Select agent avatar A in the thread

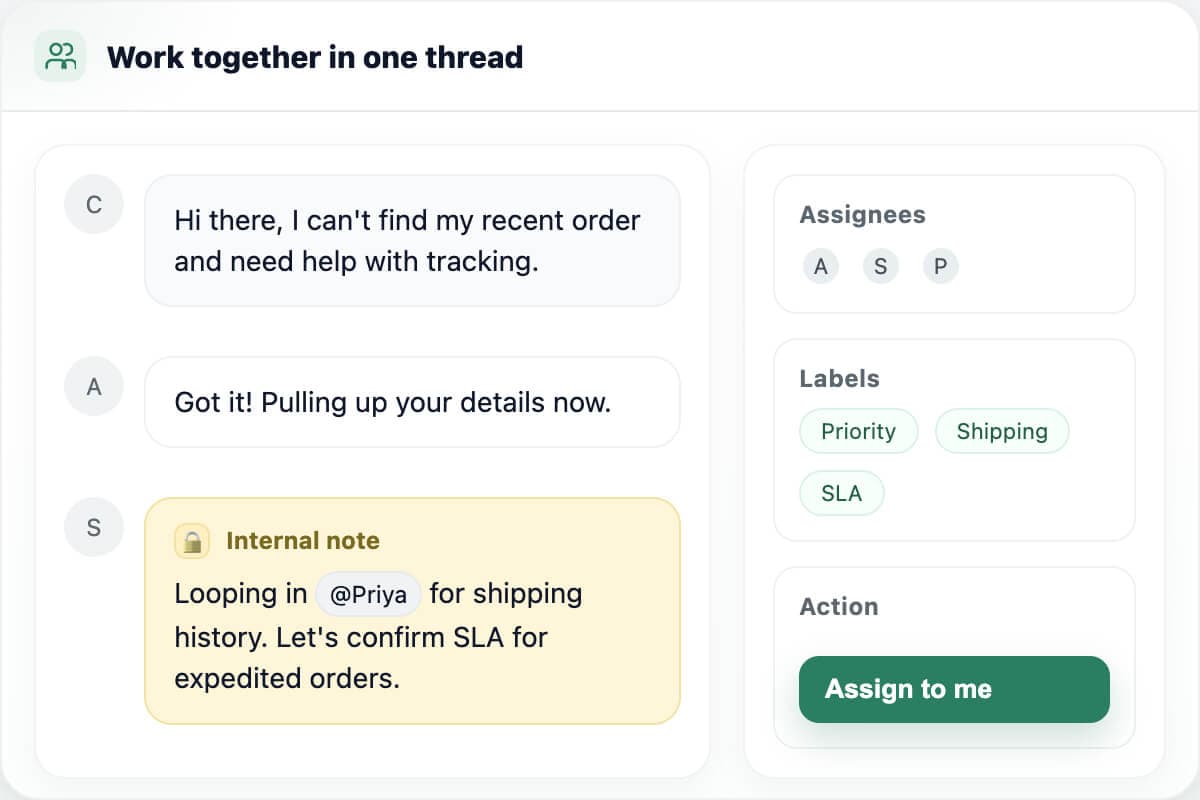point(93,386)
